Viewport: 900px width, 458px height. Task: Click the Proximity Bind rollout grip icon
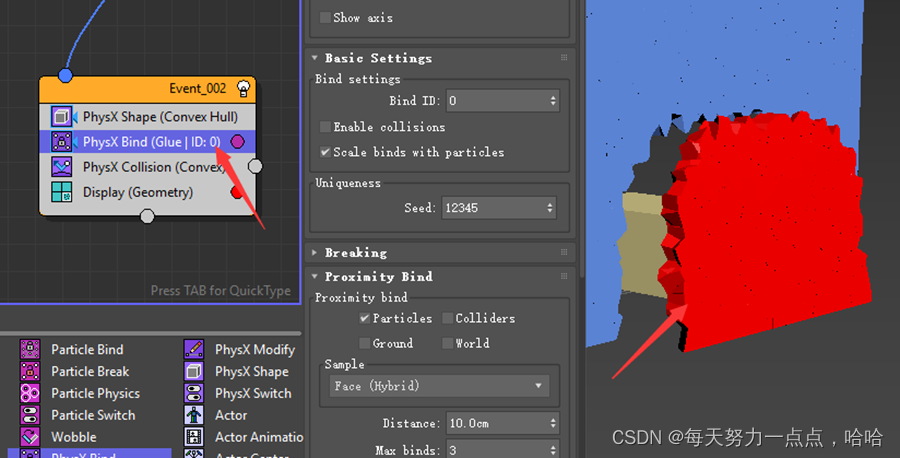(564, 276)
